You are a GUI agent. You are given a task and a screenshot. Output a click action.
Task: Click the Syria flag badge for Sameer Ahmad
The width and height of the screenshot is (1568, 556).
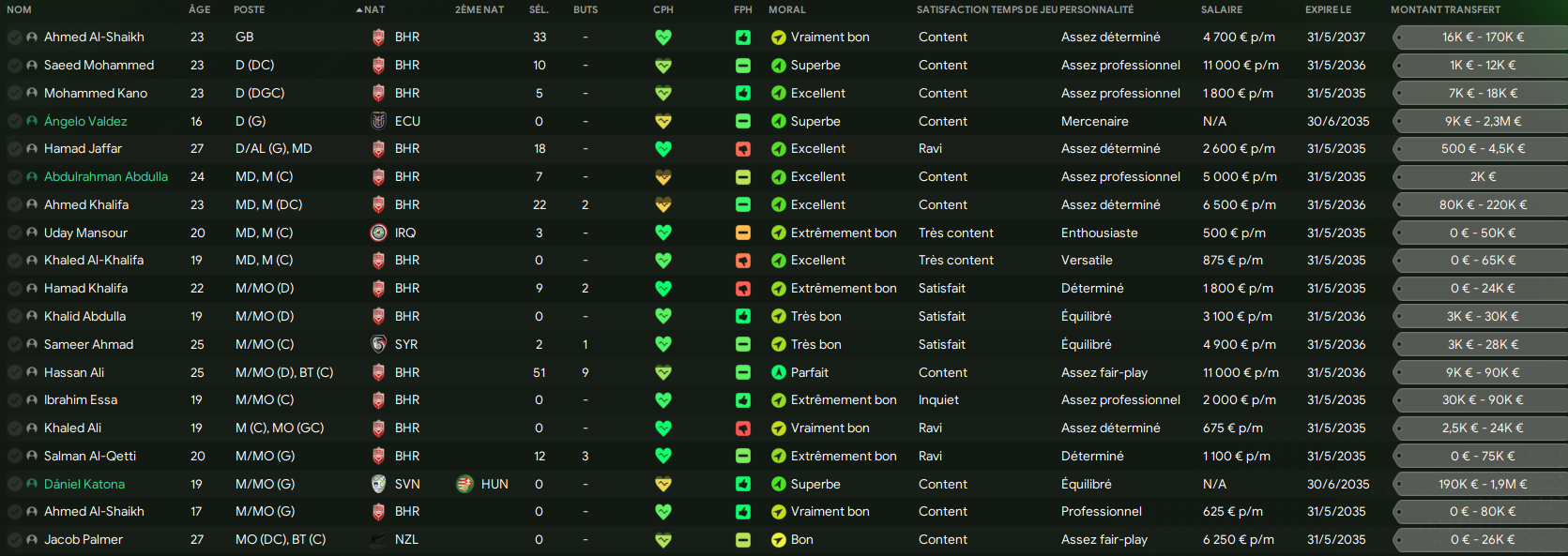point(378,344)
